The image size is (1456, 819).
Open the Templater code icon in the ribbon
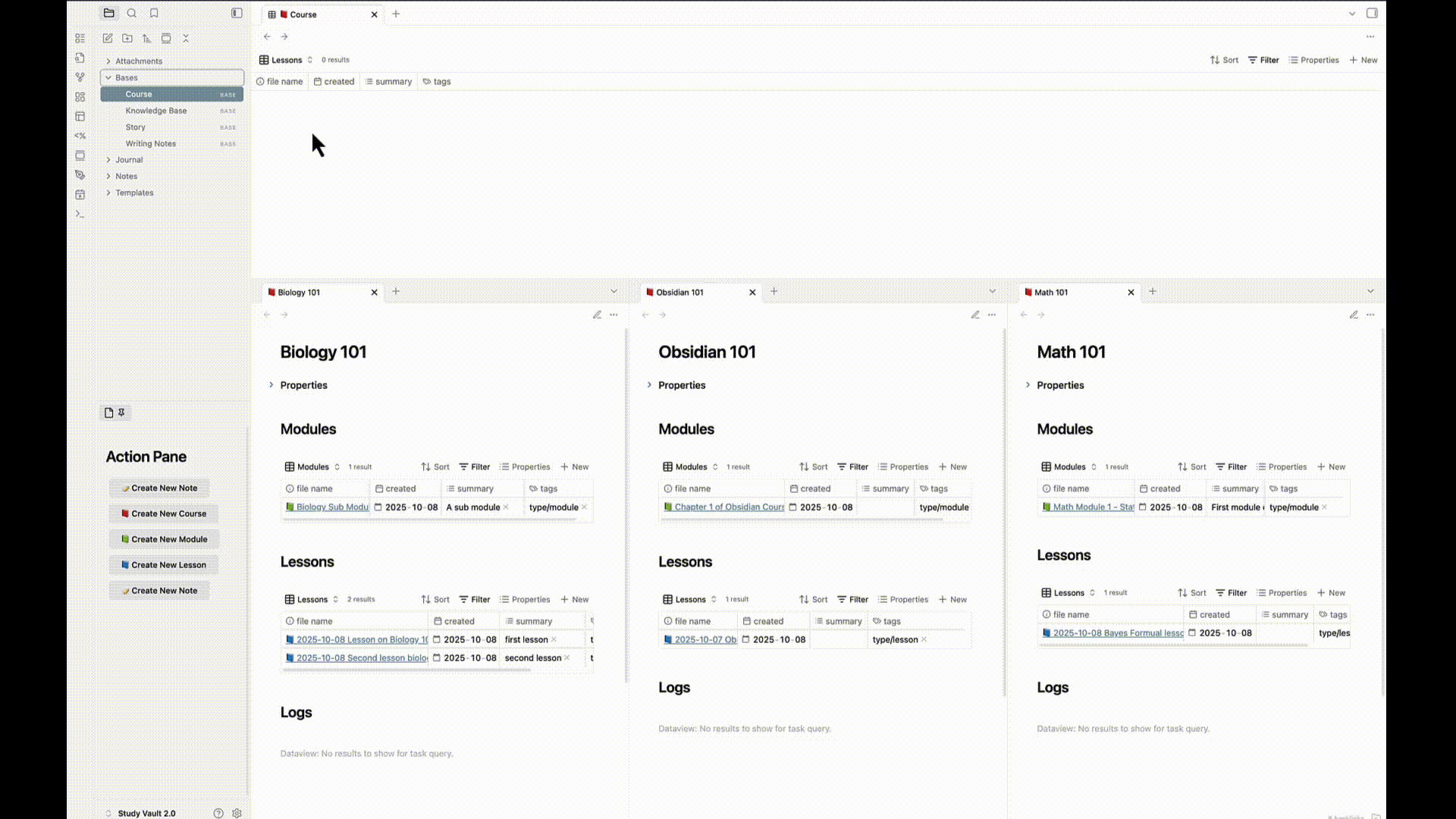pyautogui.click(x=80, y=136)
